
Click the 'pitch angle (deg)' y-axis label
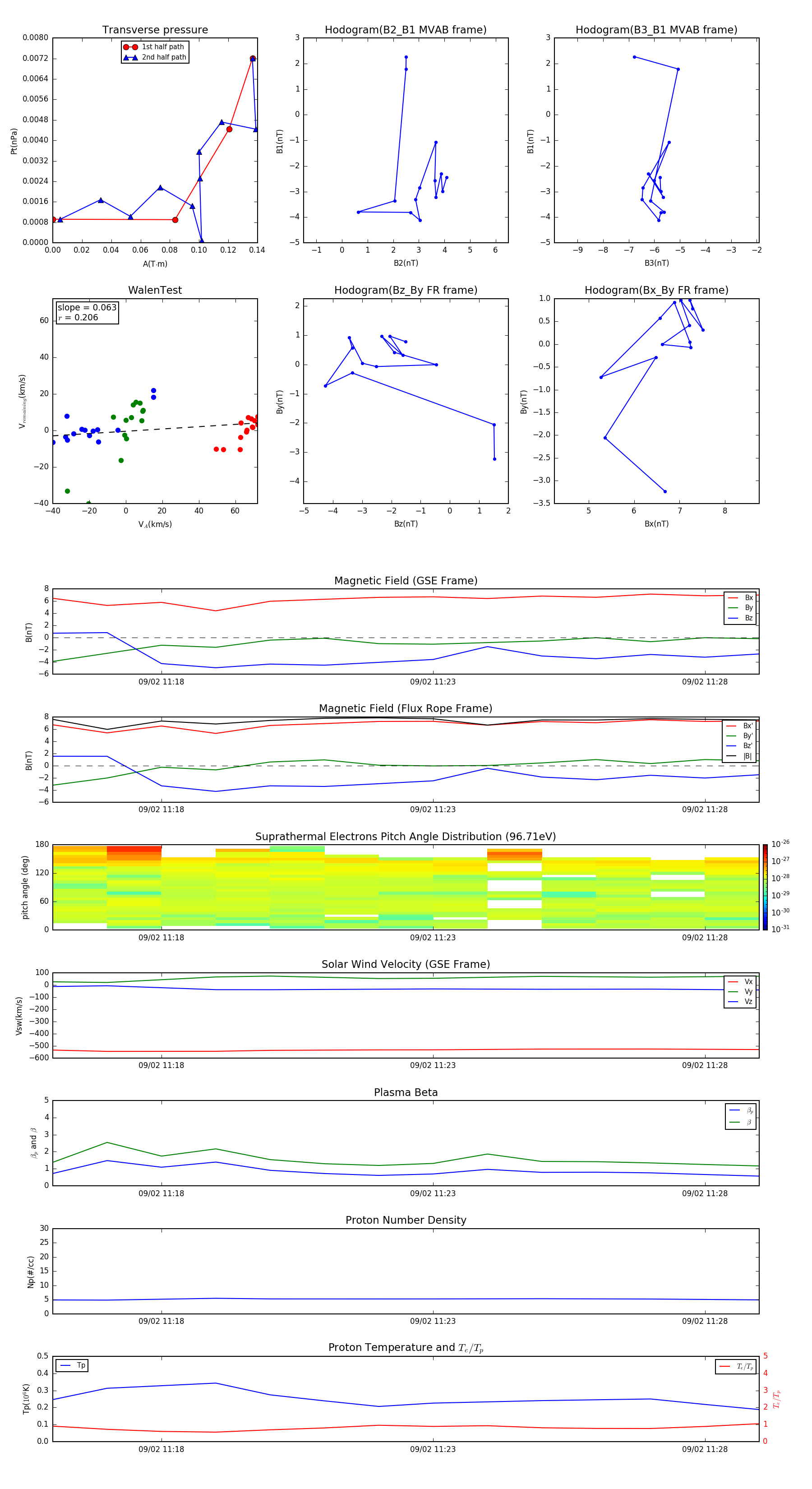[25, 887]
